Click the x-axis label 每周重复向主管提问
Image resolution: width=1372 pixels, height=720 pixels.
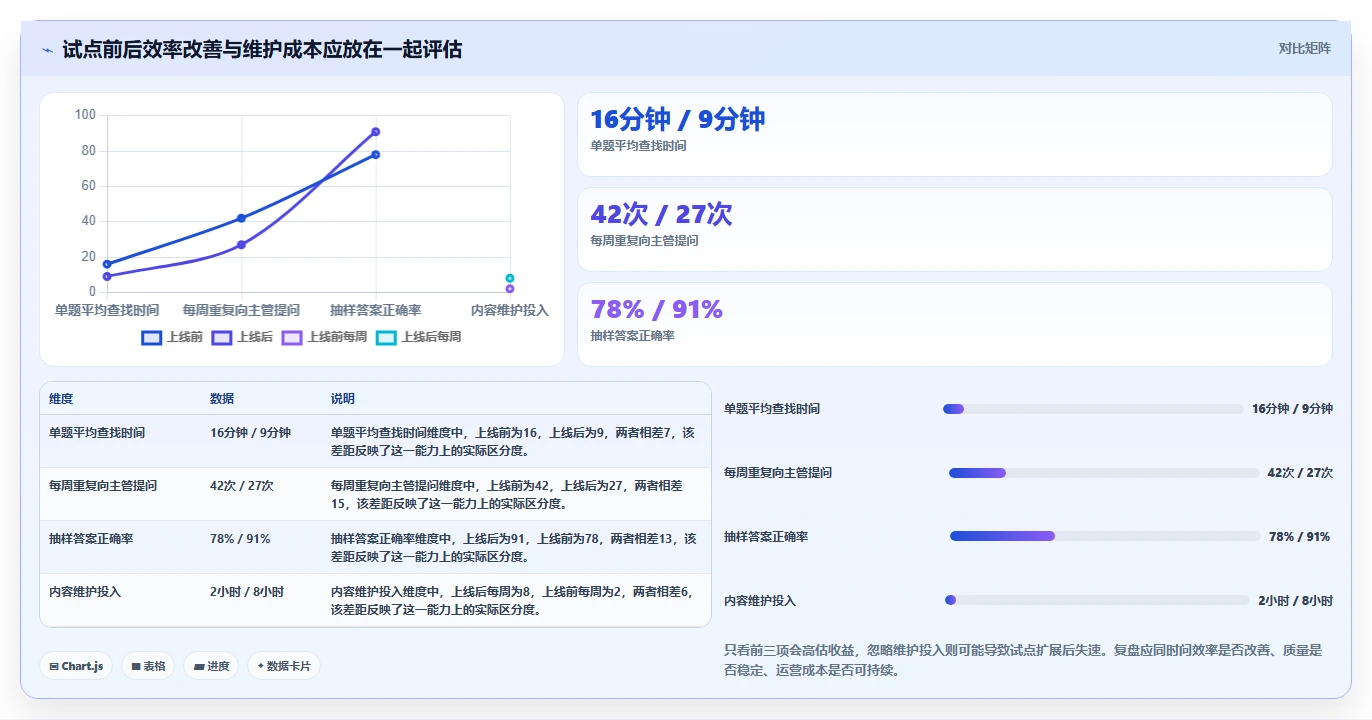tap(241, 311)
